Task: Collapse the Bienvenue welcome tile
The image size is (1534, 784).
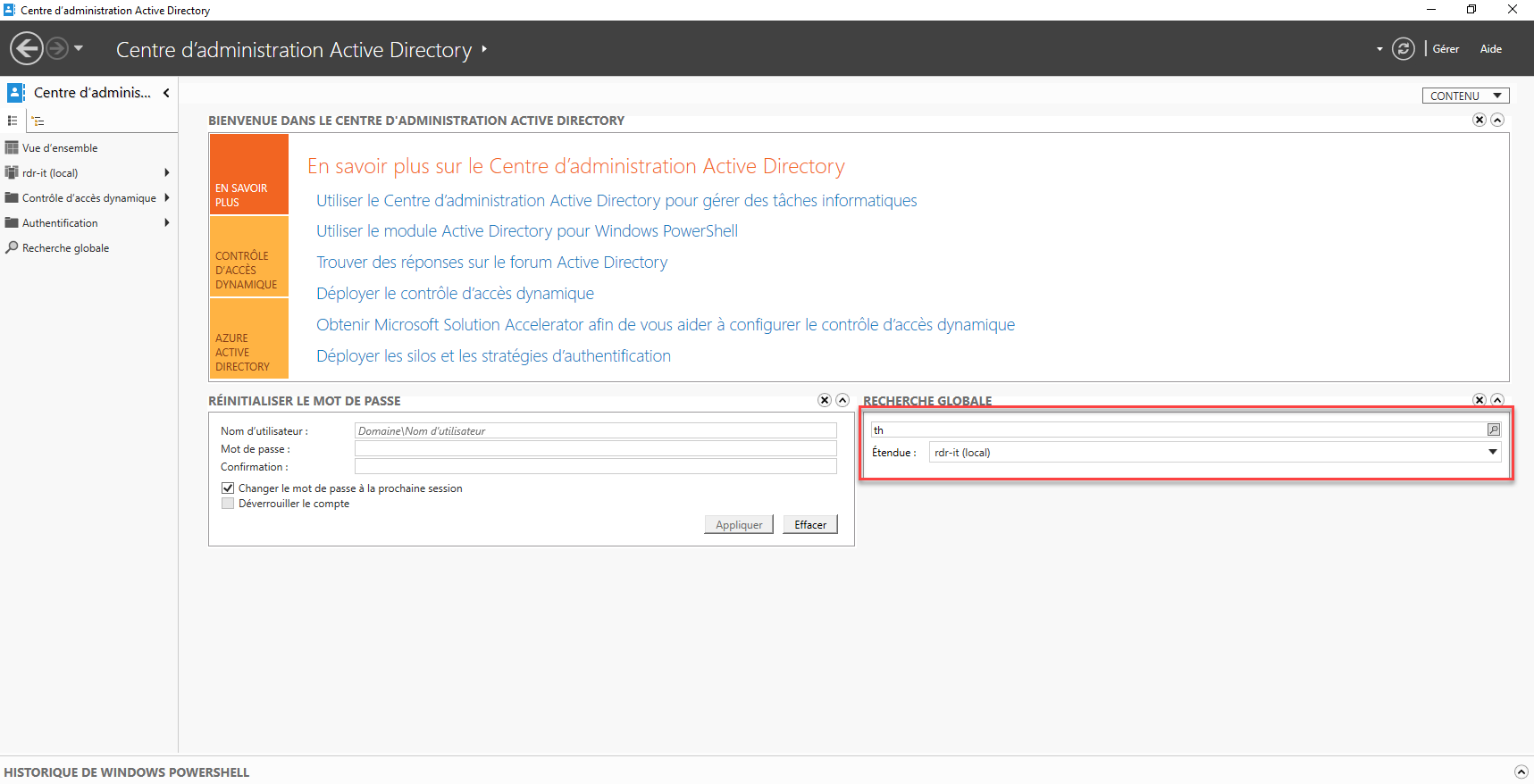Action: coord(1498,120)
